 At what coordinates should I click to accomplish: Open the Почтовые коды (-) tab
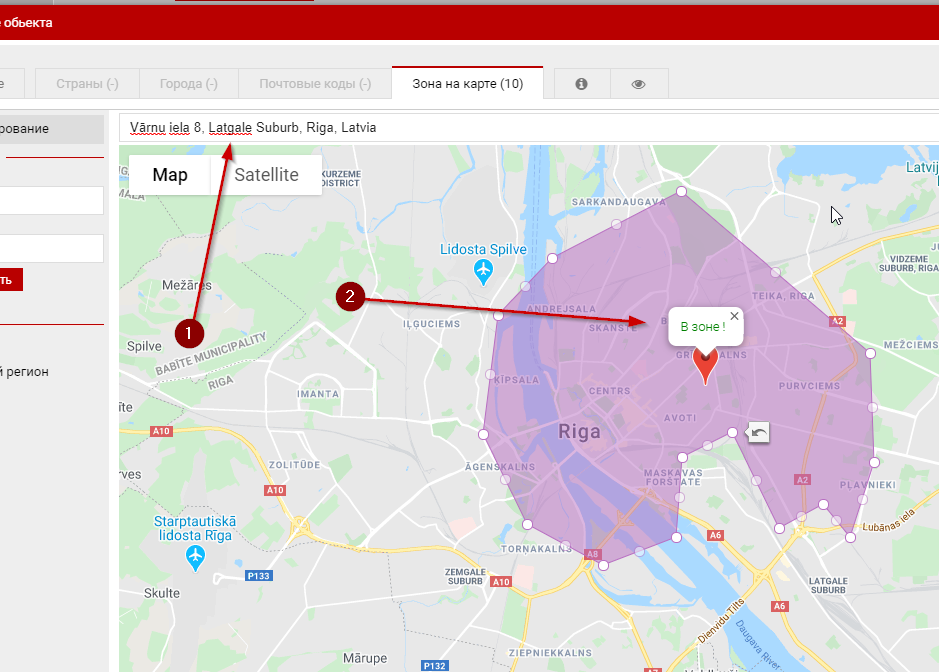pos(315,84)
